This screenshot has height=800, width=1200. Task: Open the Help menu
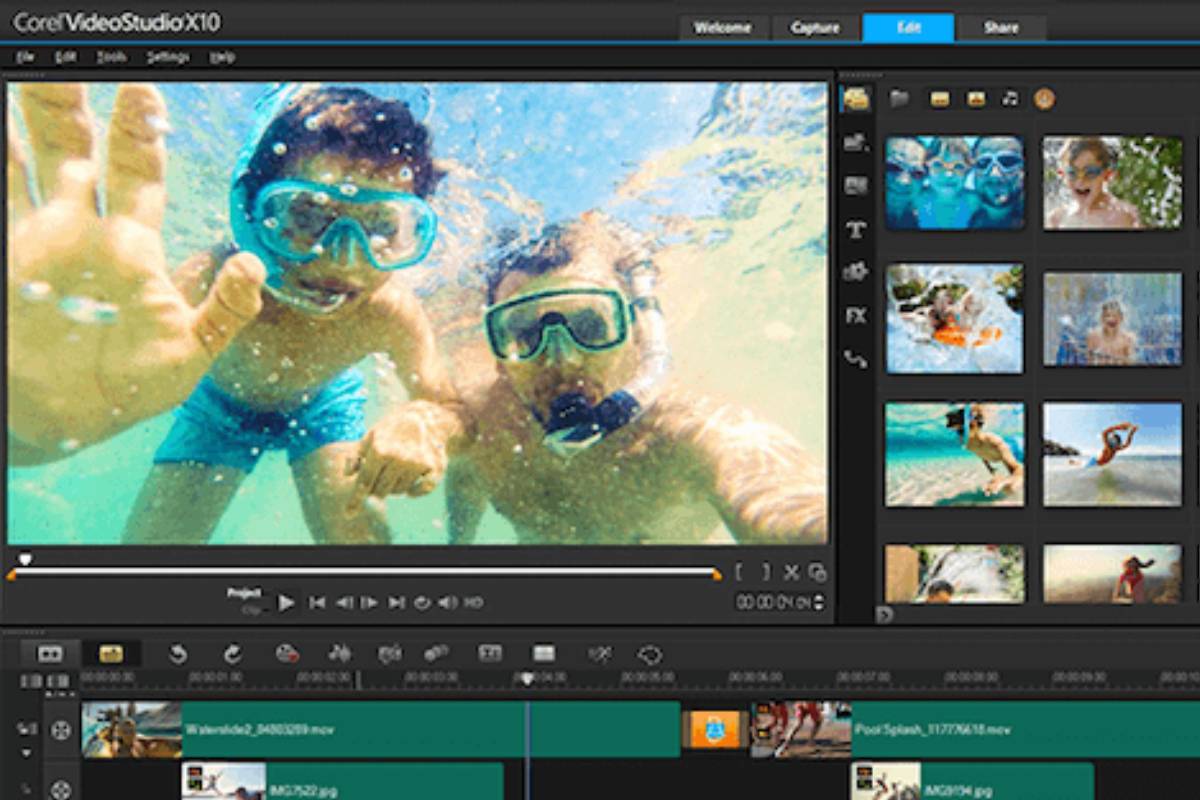(222, 57)
